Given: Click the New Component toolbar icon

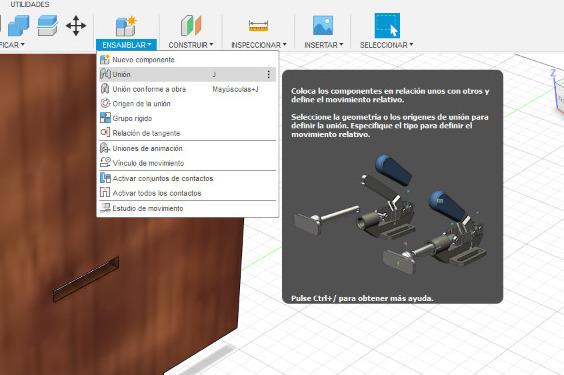Looking at the screenshot, I should tap(126, 26).
